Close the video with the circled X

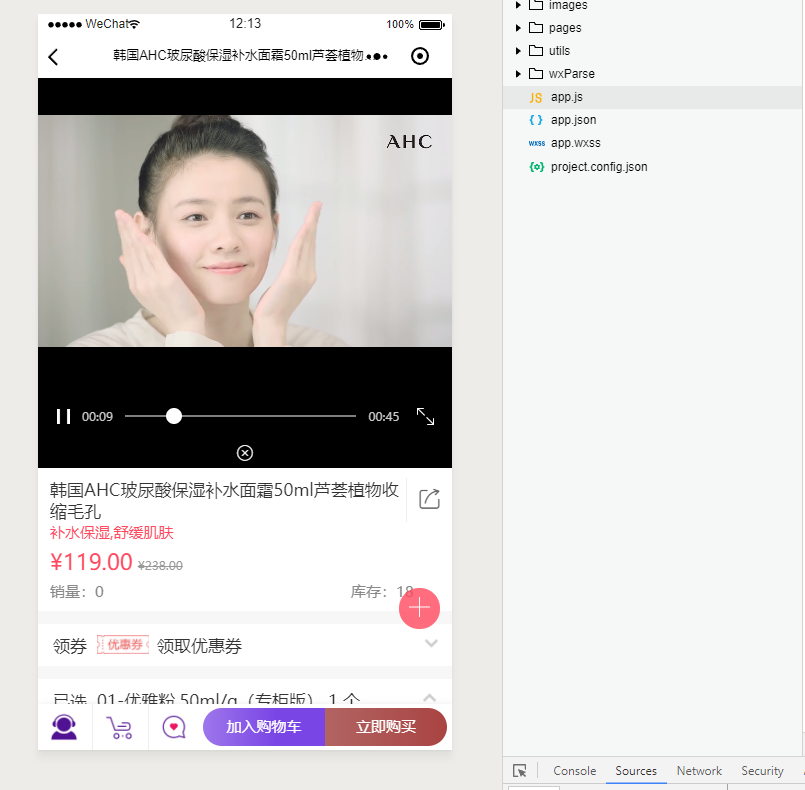point(245,453)
